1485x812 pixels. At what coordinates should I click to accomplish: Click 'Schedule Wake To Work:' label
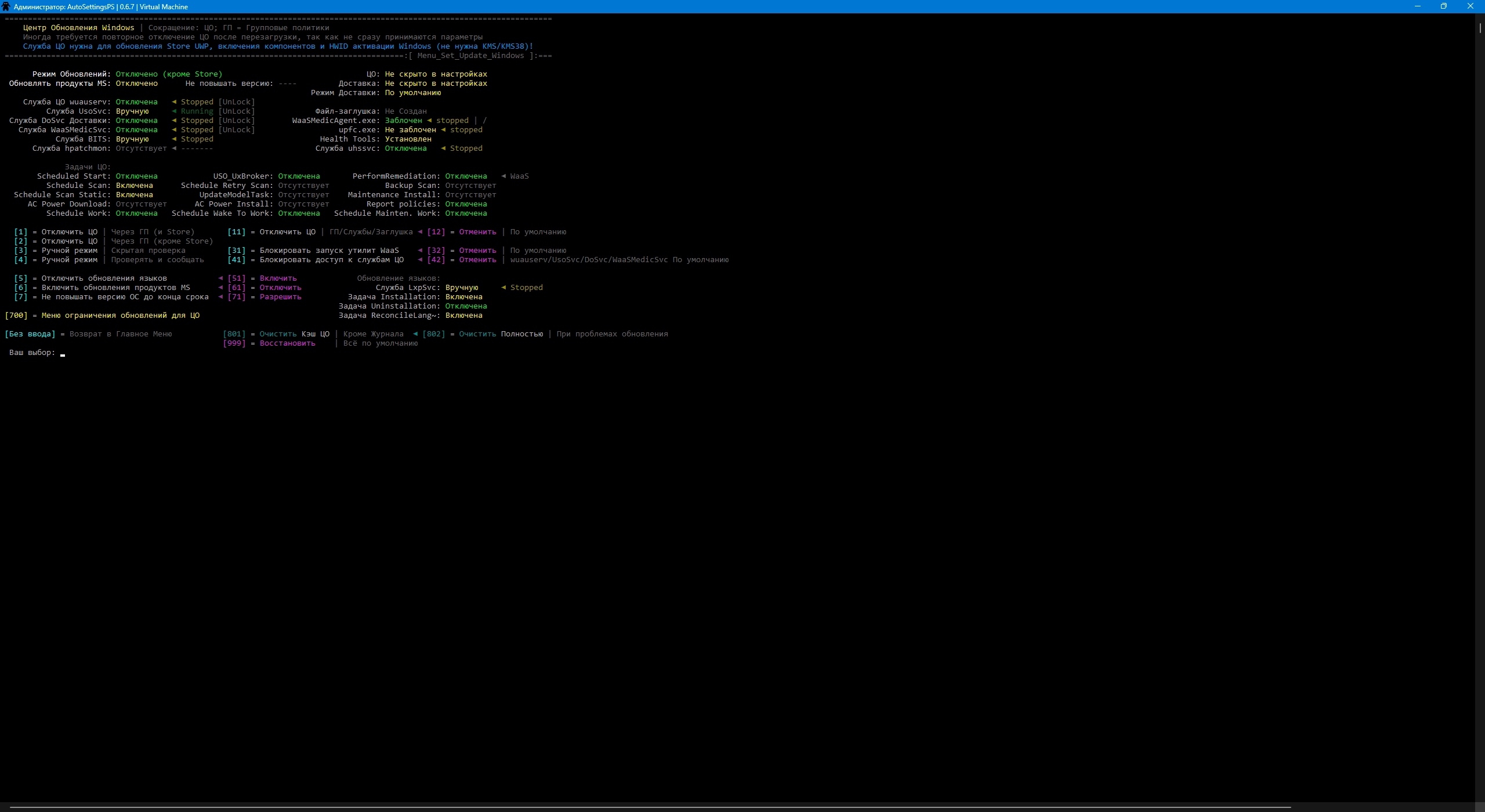pyautogui.click(x=222, y=213)
